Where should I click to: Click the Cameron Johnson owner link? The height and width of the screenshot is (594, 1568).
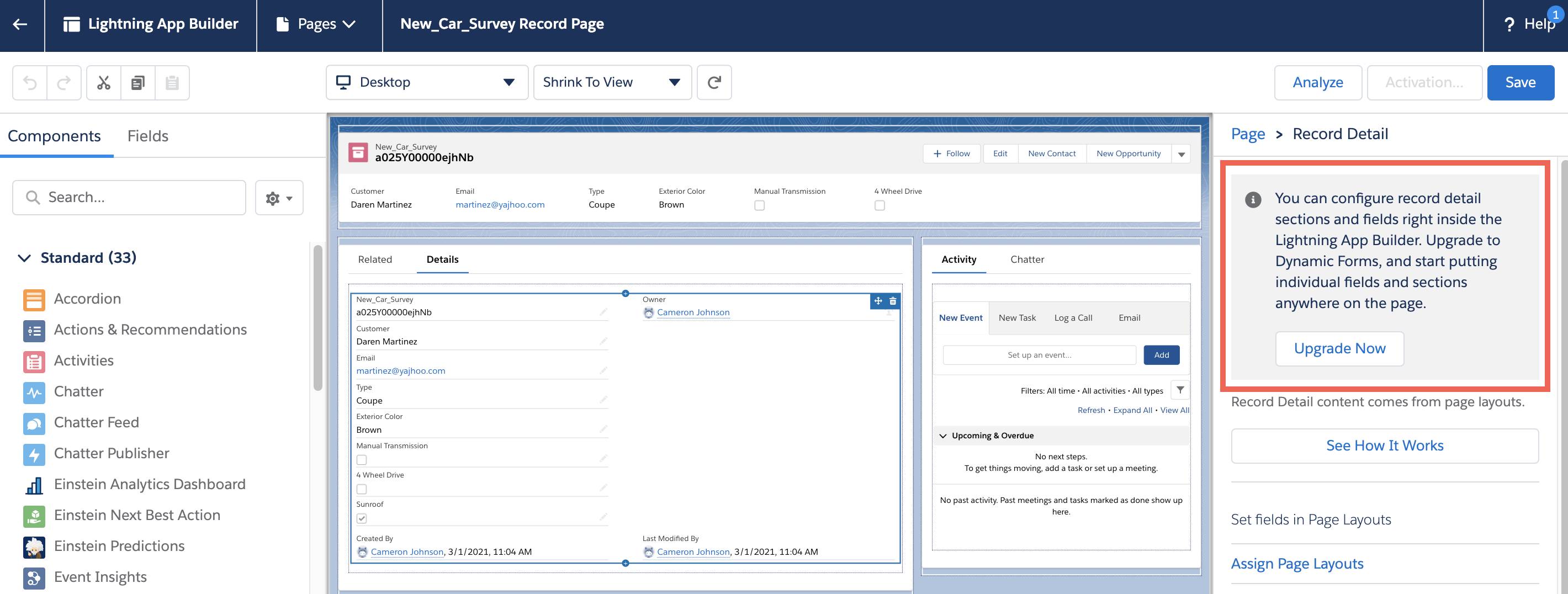tap(693, 313)
